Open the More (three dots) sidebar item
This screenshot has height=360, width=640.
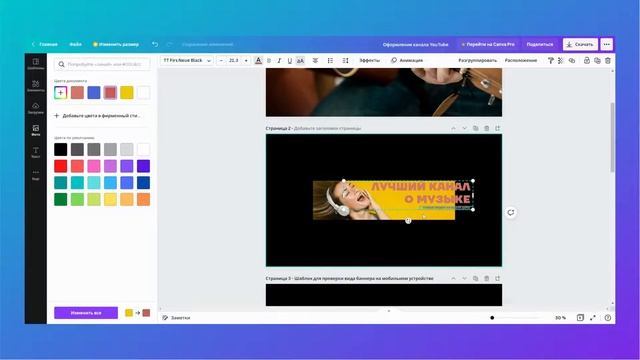(x=36, y=174)
